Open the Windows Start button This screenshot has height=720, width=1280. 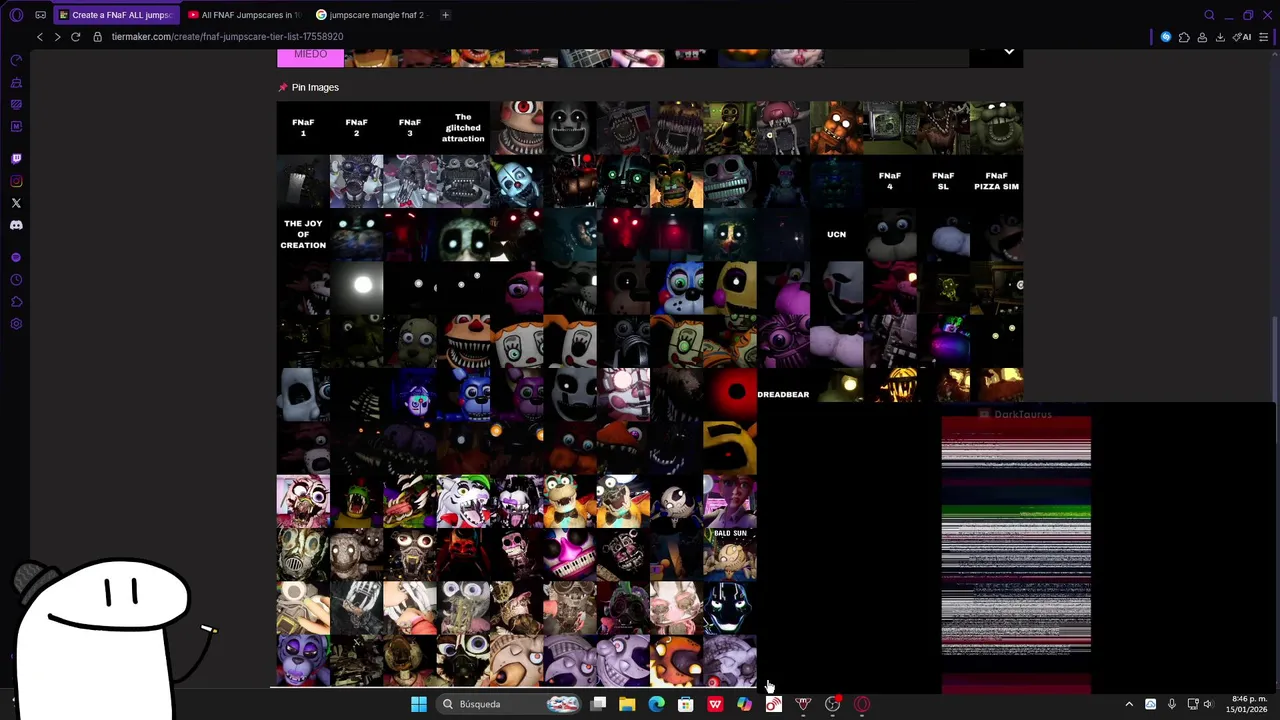point(419,704)
